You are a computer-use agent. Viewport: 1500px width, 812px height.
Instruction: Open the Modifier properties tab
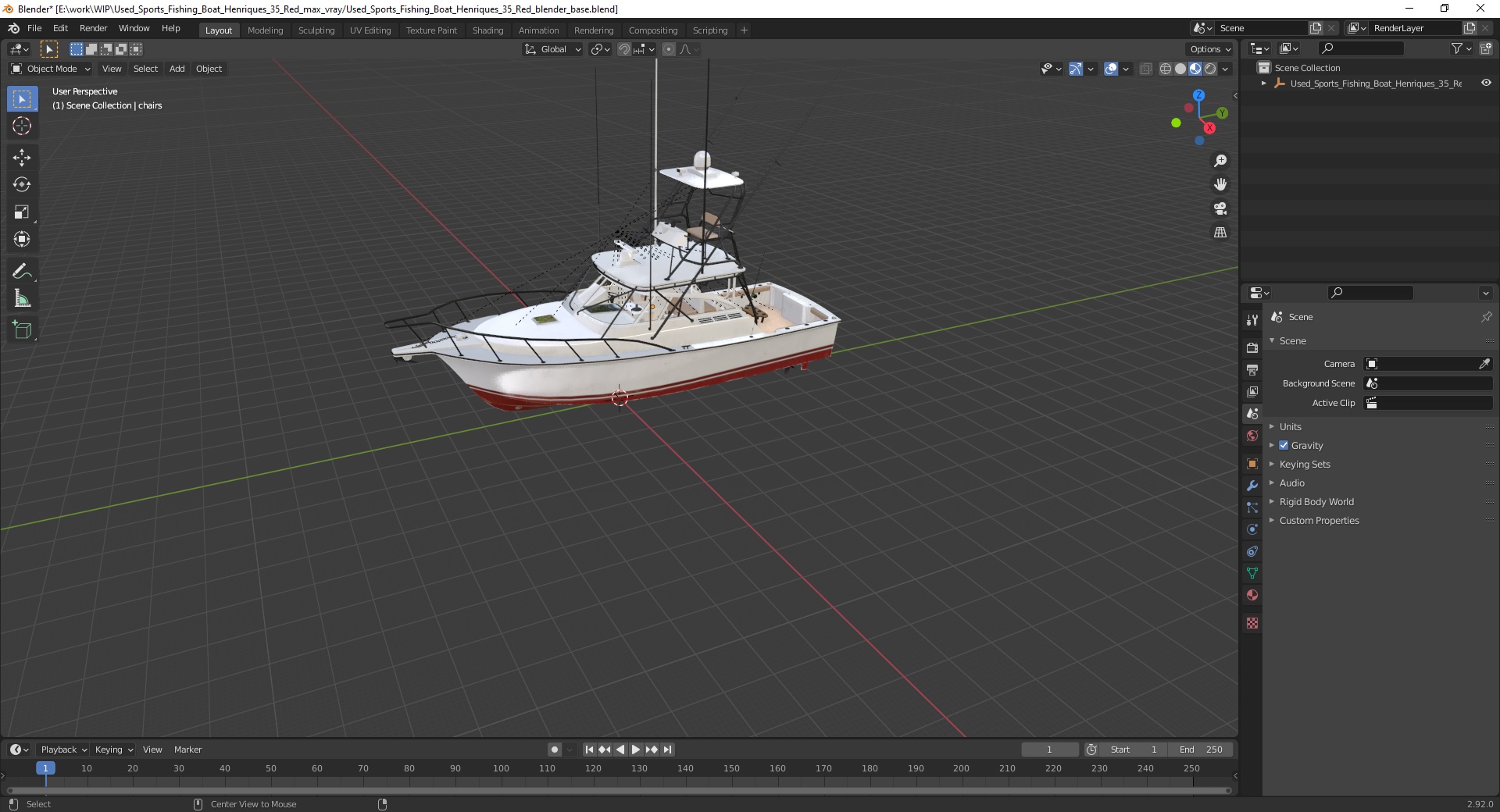(x=1252, y=486)
